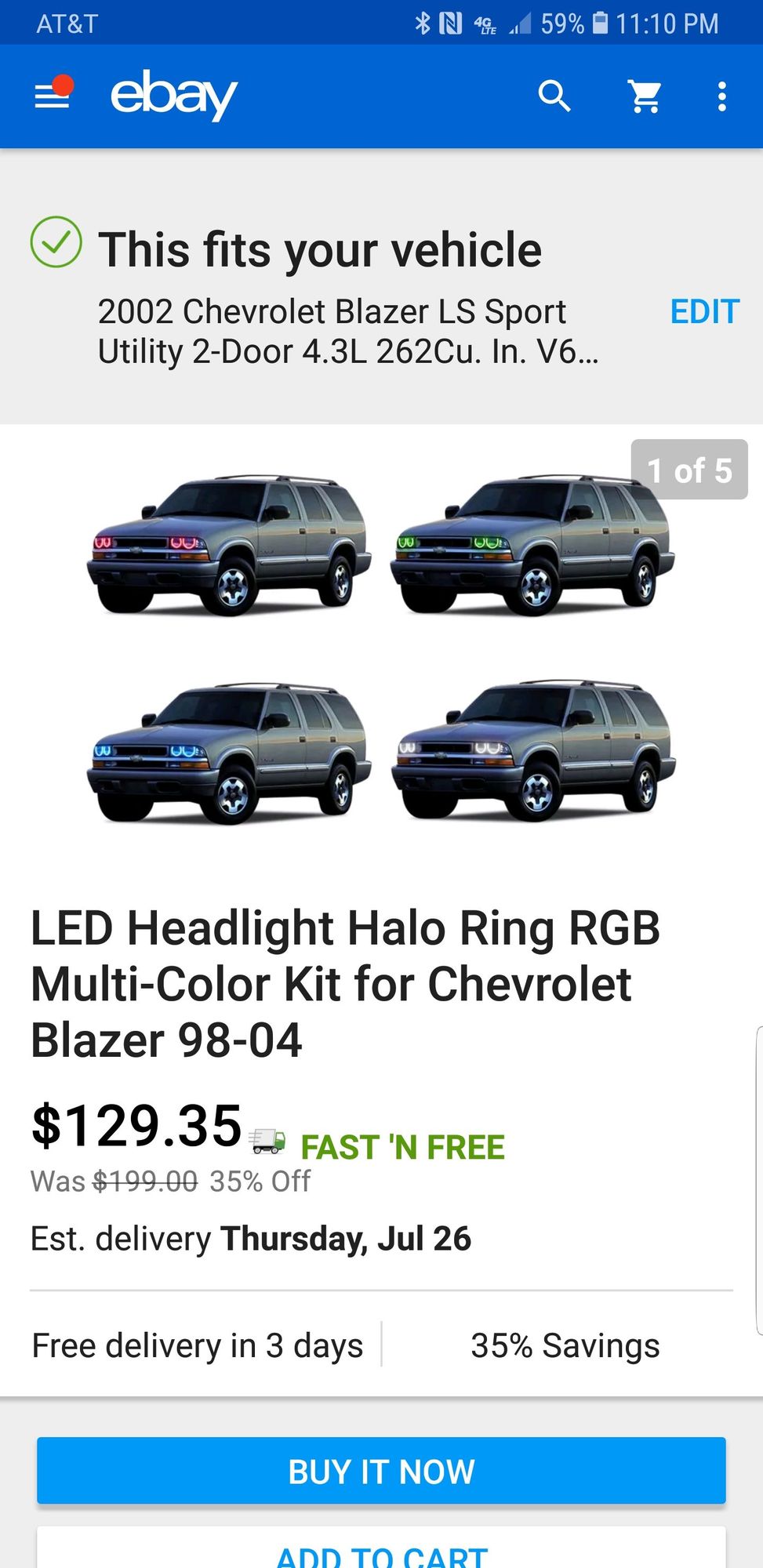Select the red halo Blazer image

(228, 545)
